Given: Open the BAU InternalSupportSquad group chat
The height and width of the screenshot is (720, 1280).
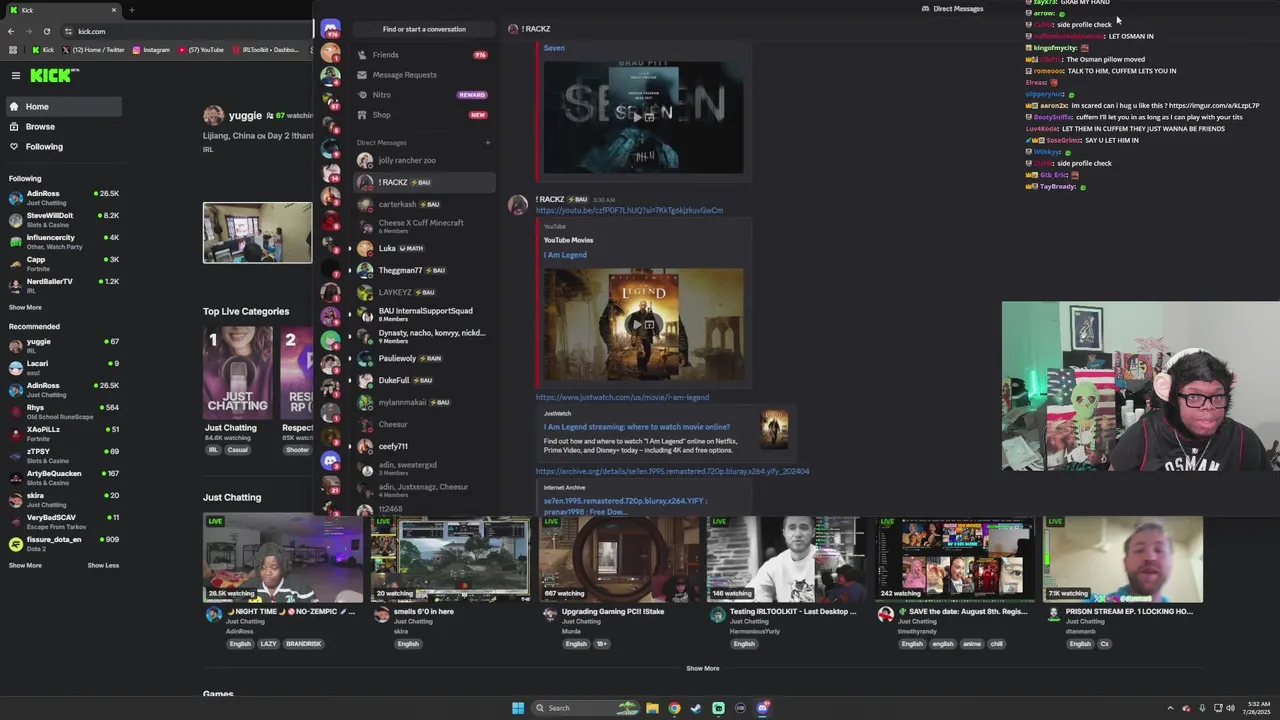Looking at the screenshot, I should point(425,314).
